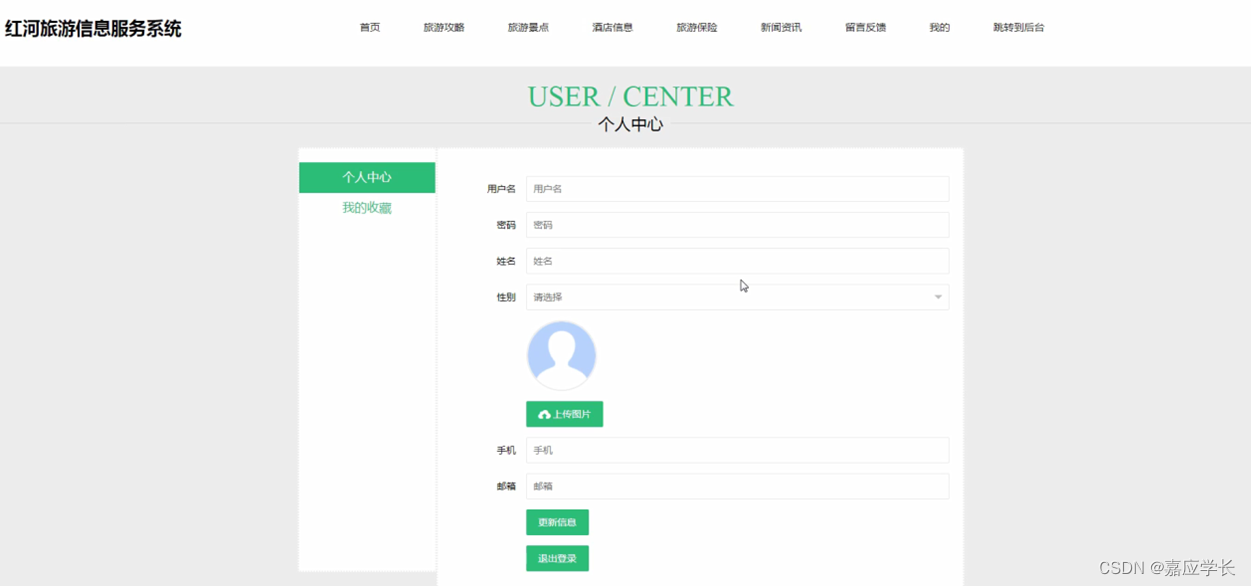Go to 新闻资讯 in the top navigation
Viewport: 1251px width, 586px height.
(781, 28)
